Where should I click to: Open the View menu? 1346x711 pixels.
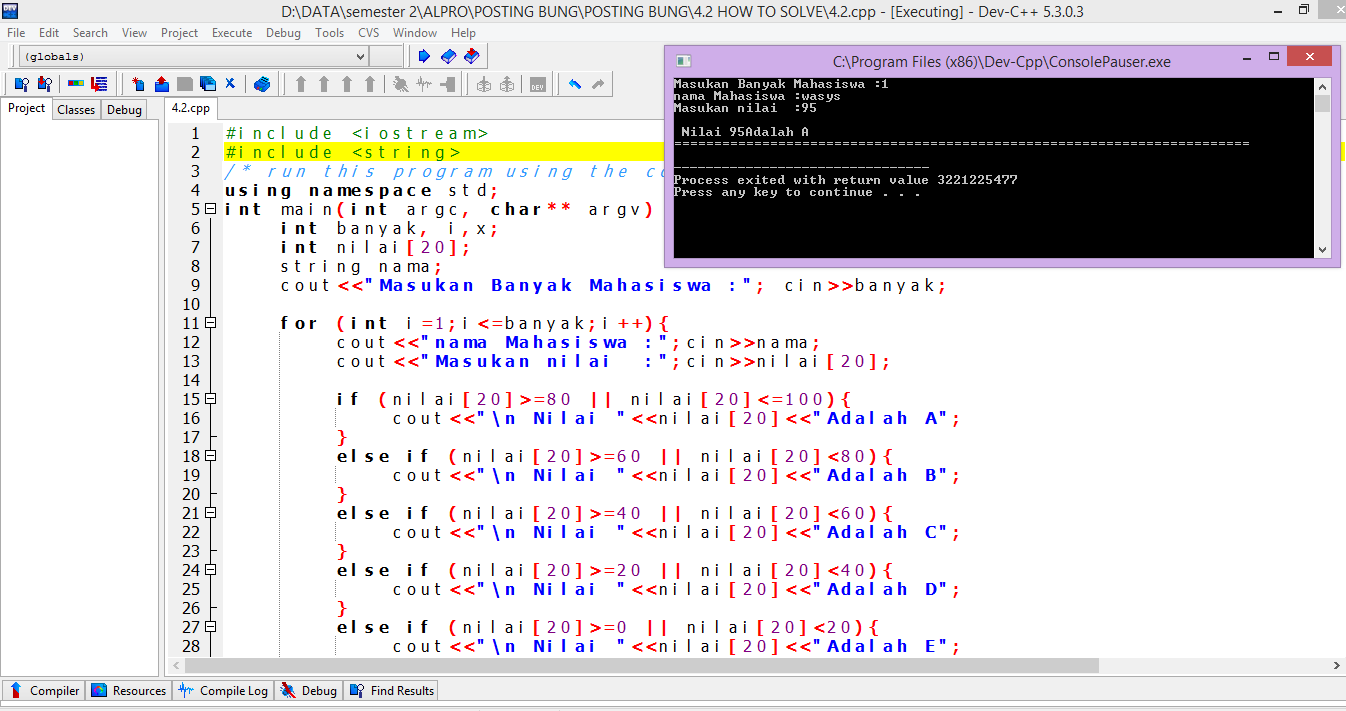[134, 33]
